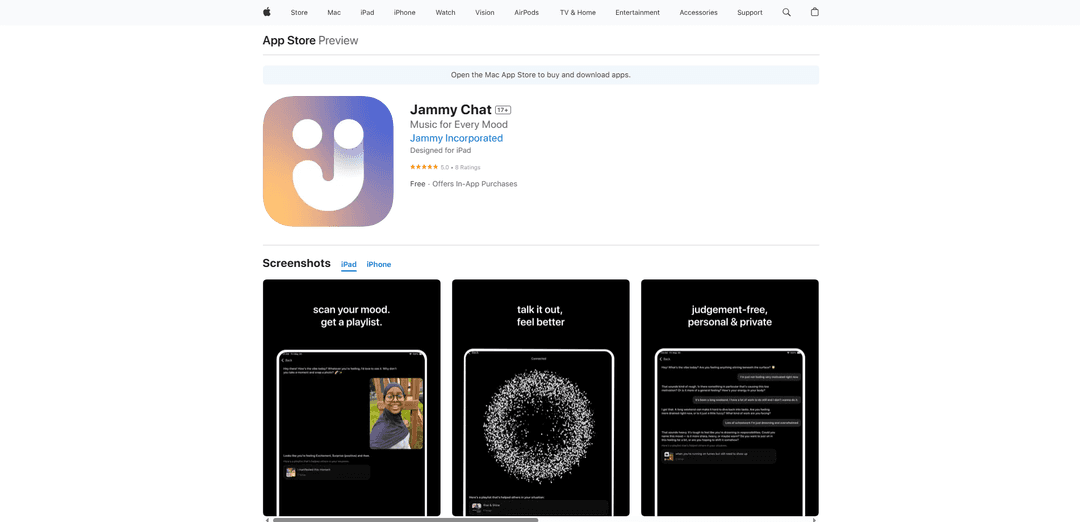The height and width of the screenshot is (522, 1080).
Task: Switch to the iPhone screenshots tab
Action: tap(379, 264)
